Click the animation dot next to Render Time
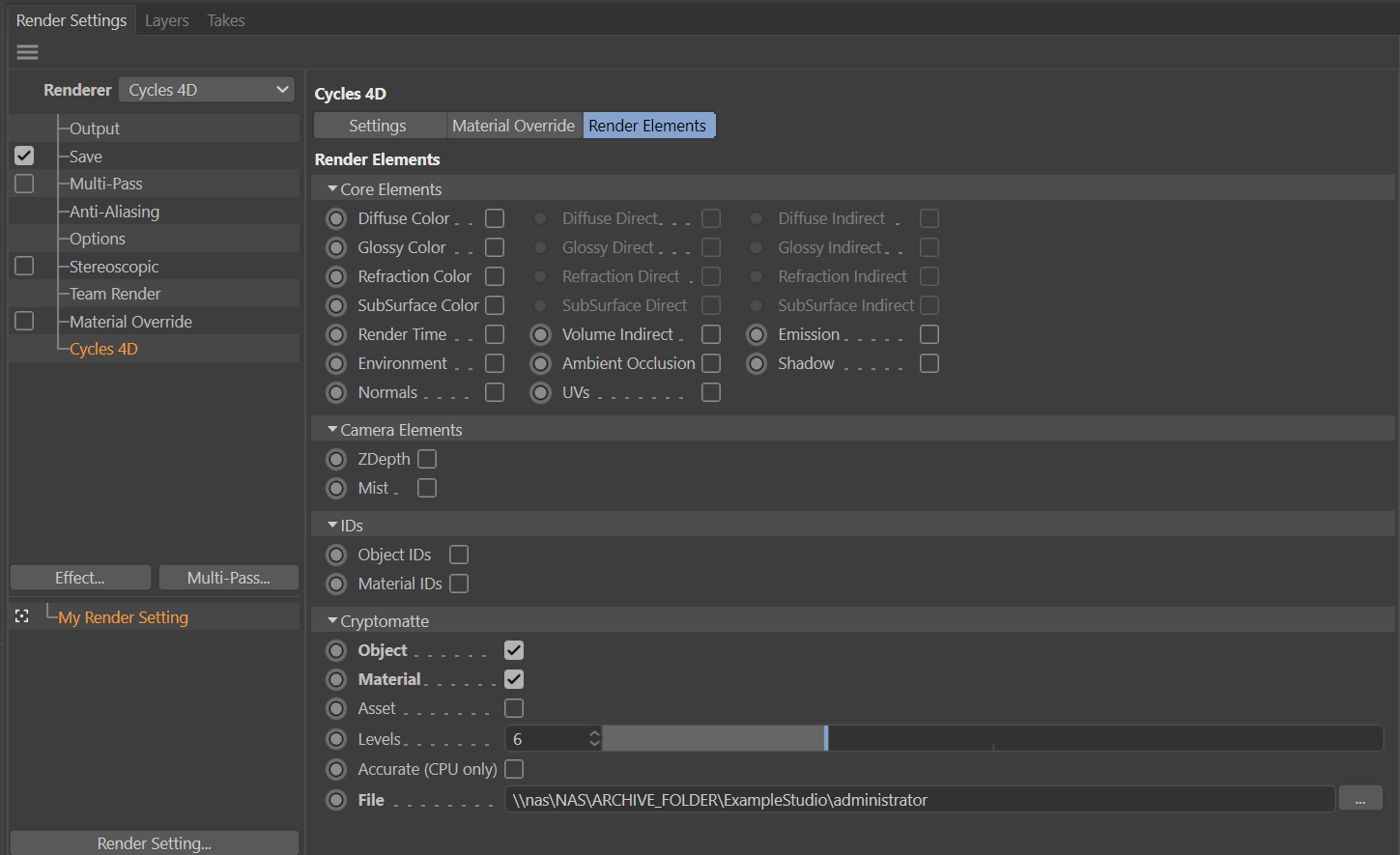The image size is (1400, 855). [336, 334]
